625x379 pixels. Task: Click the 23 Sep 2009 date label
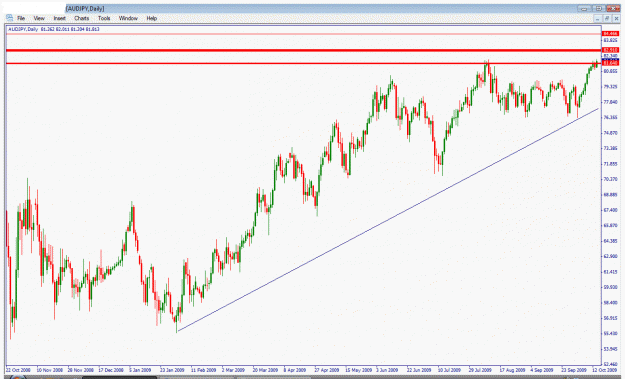[574, 370]
